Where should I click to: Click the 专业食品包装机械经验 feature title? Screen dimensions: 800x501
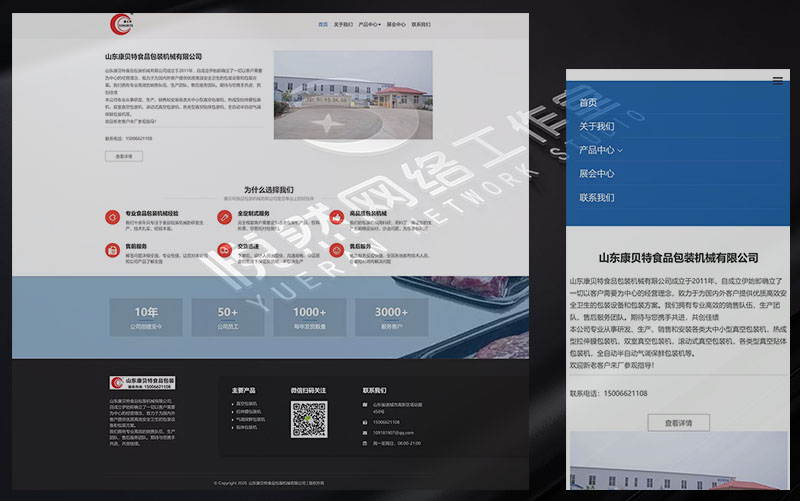pos(152,213)
